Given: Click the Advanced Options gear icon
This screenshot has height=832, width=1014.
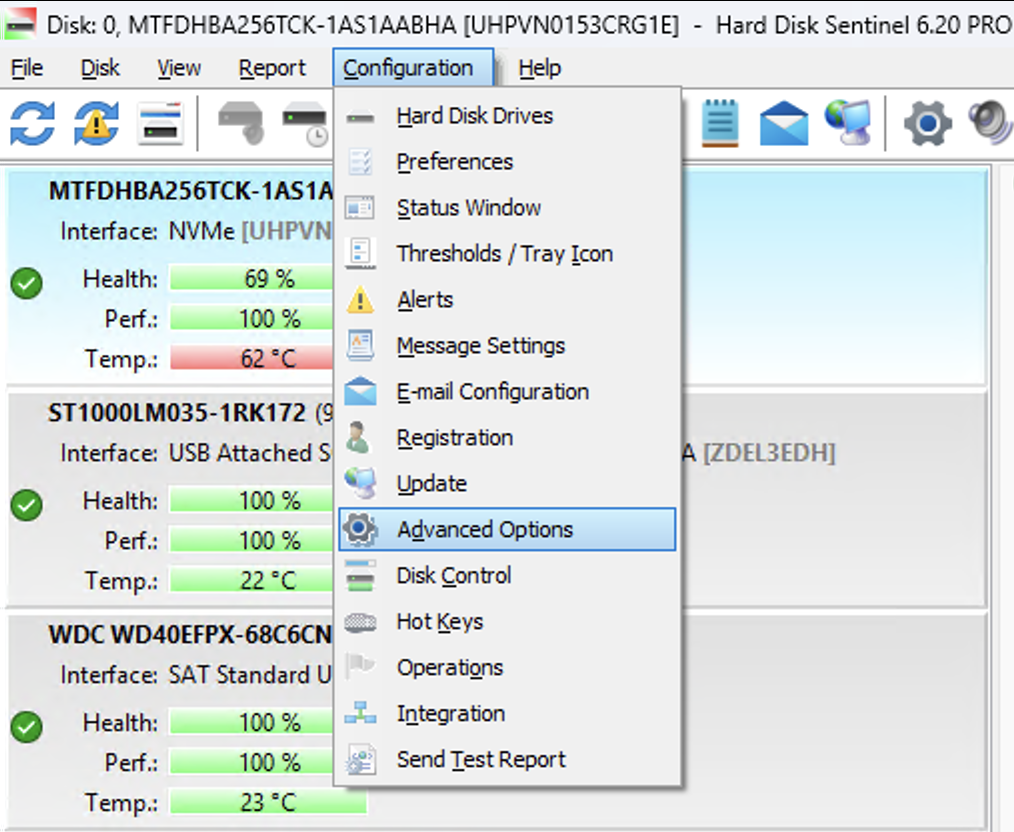Looking at the screenshot, I should pos(360,529).
